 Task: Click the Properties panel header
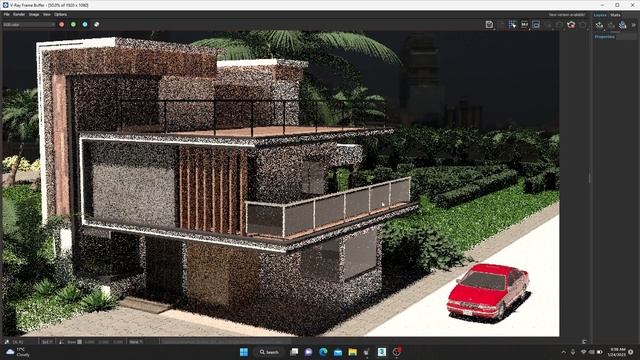click(x=605, y=37)
